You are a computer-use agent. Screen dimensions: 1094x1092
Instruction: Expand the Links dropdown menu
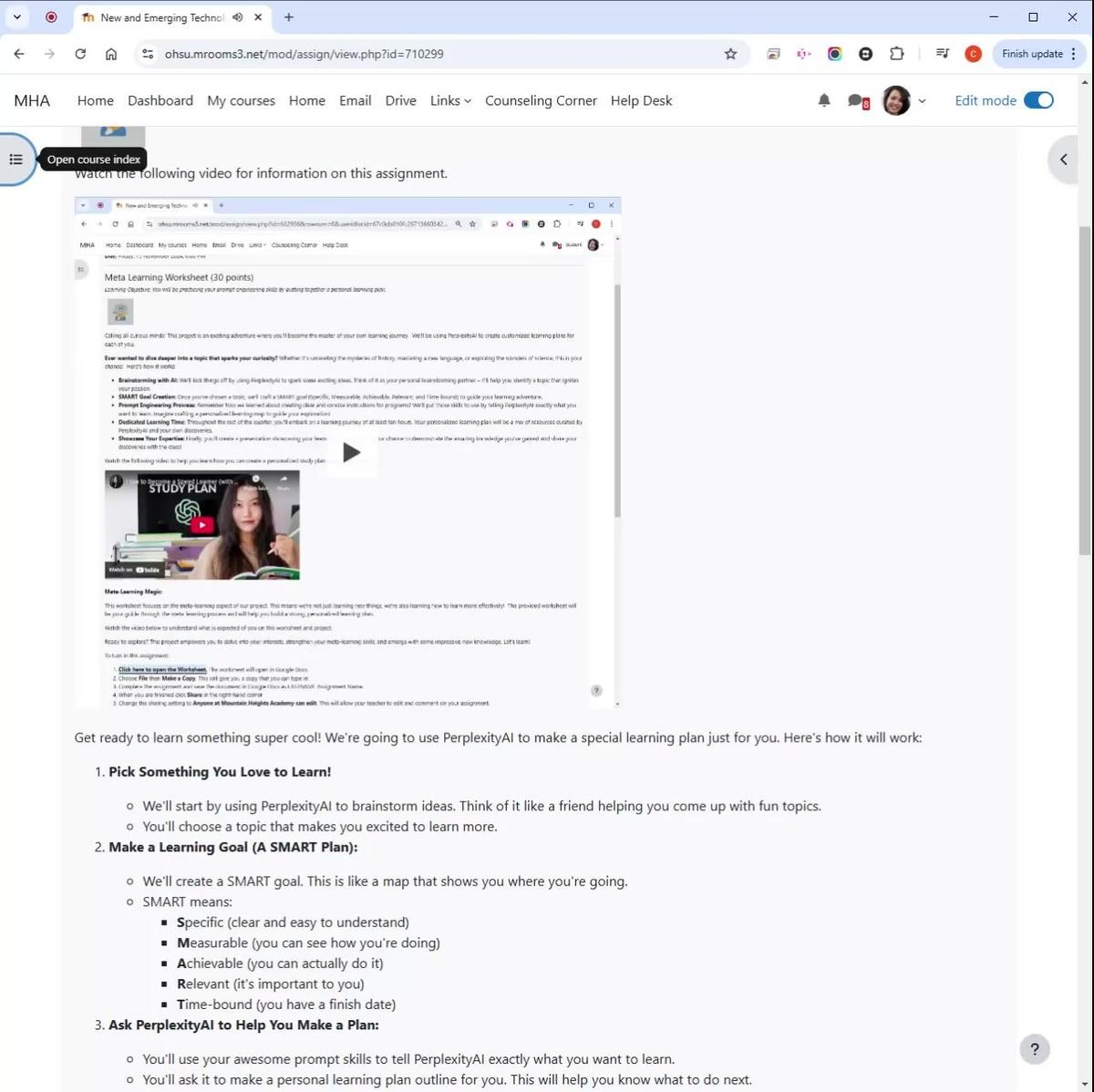click(x=450, y=100)
